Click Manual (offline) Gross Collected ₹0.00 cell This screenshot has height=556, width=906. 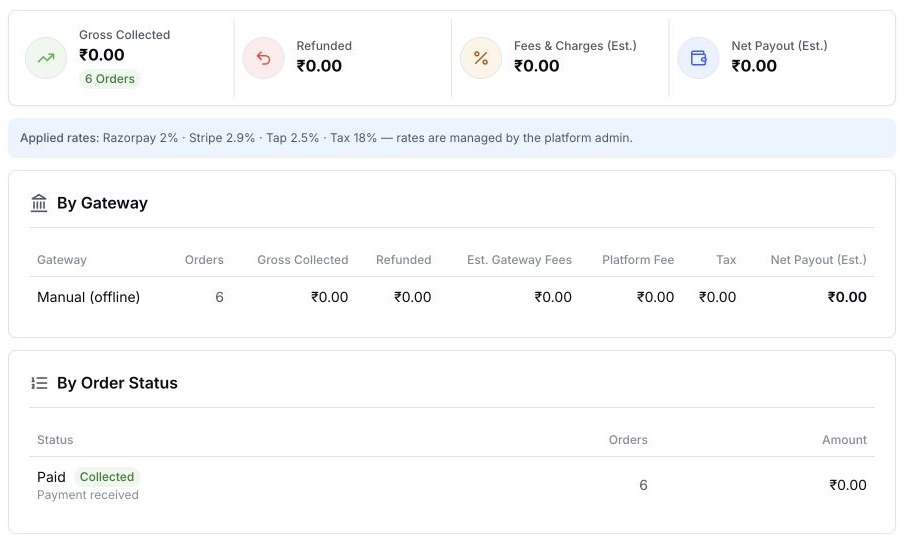[x=329, y=297]
